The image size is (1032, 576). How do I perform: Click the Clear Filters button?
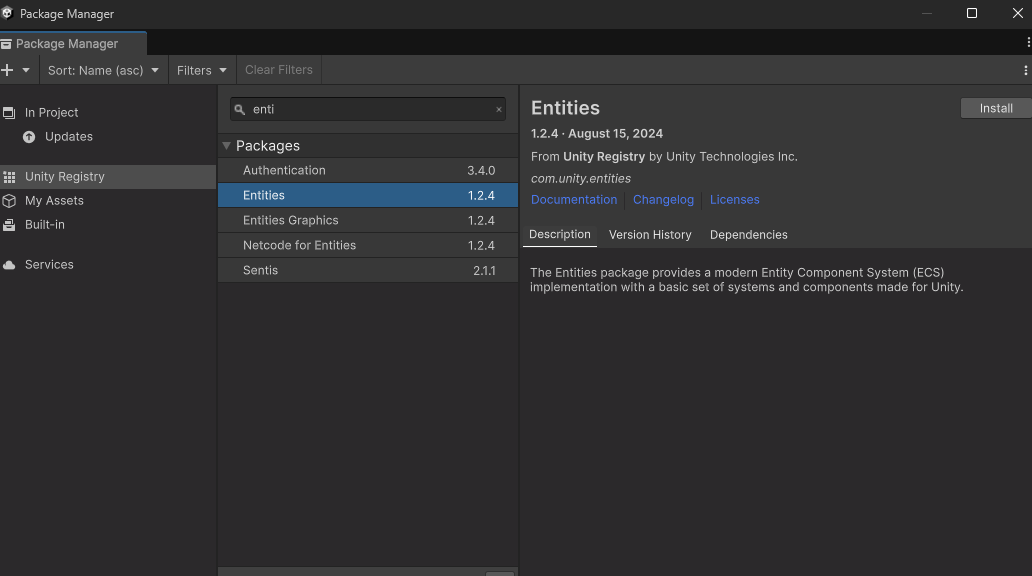tap(279, 70)
